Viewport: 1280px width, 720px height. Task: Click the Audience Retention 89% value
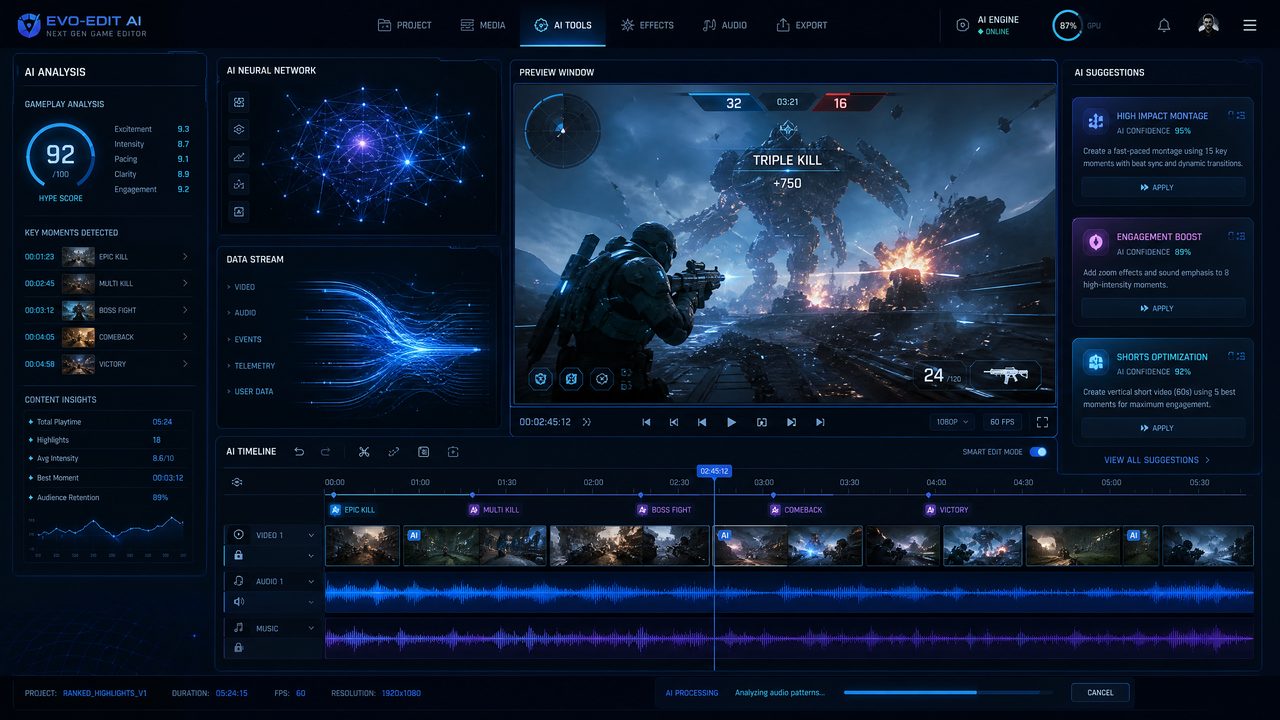pos(160,497)
